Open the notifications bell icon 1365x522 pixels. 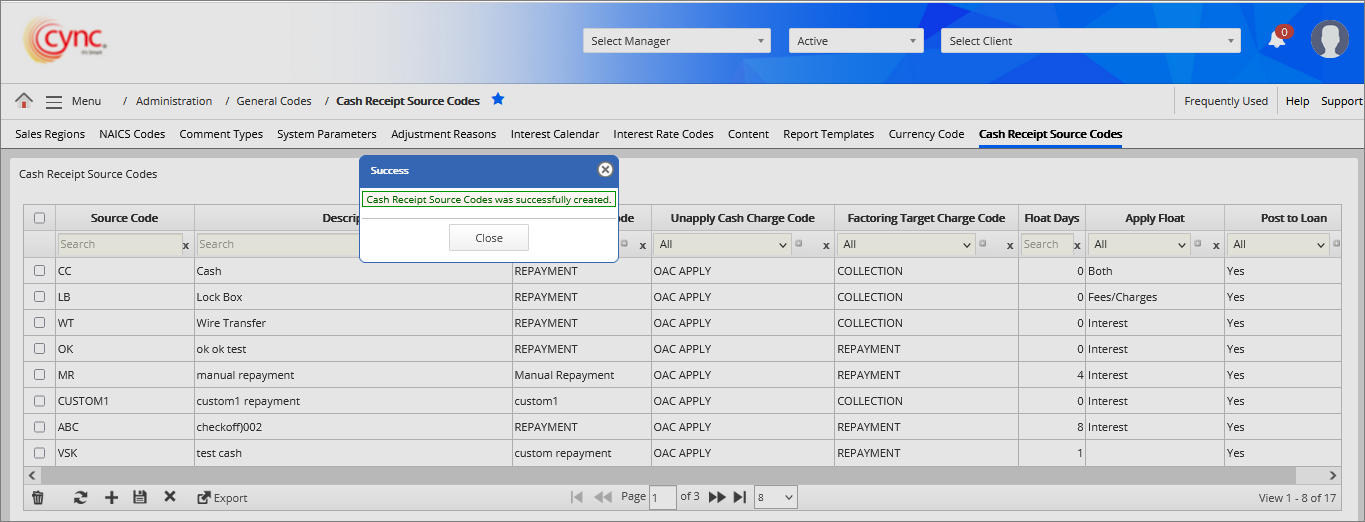pos(1277,40)
